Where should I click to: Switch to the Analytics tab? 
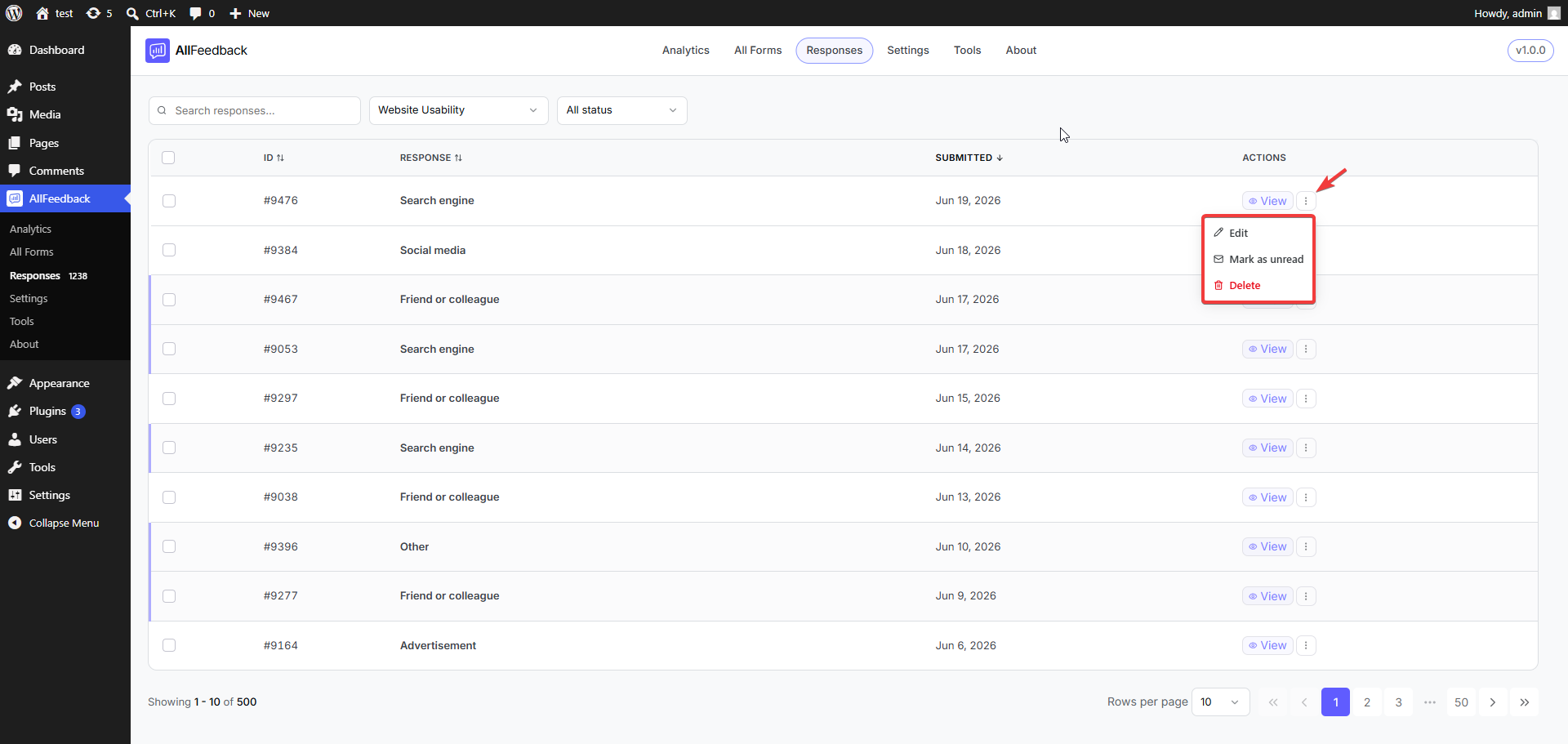coord(686,50)
